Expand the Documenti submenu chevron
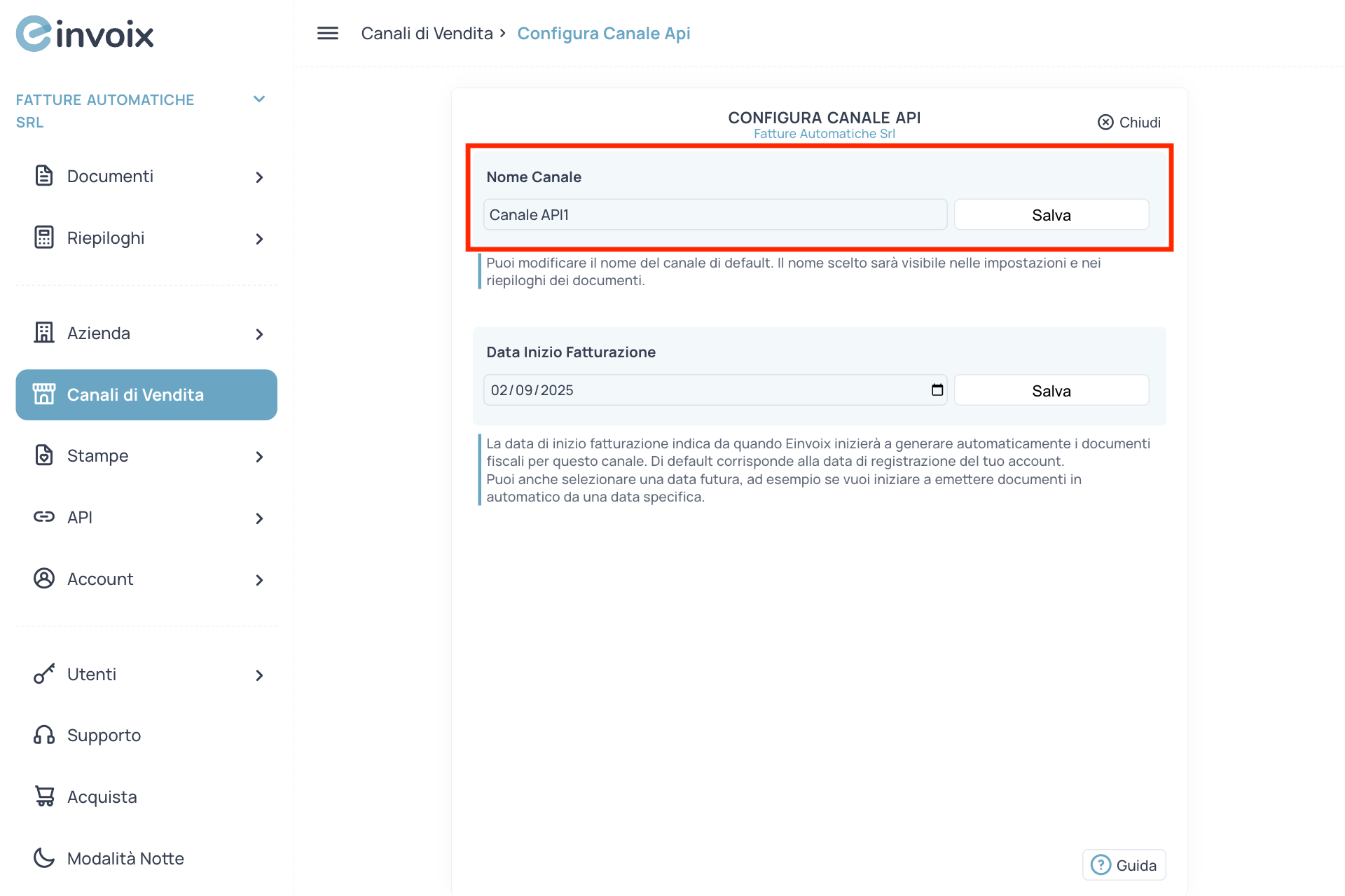This screenshot has width=1345, height=896. point(259,177)
